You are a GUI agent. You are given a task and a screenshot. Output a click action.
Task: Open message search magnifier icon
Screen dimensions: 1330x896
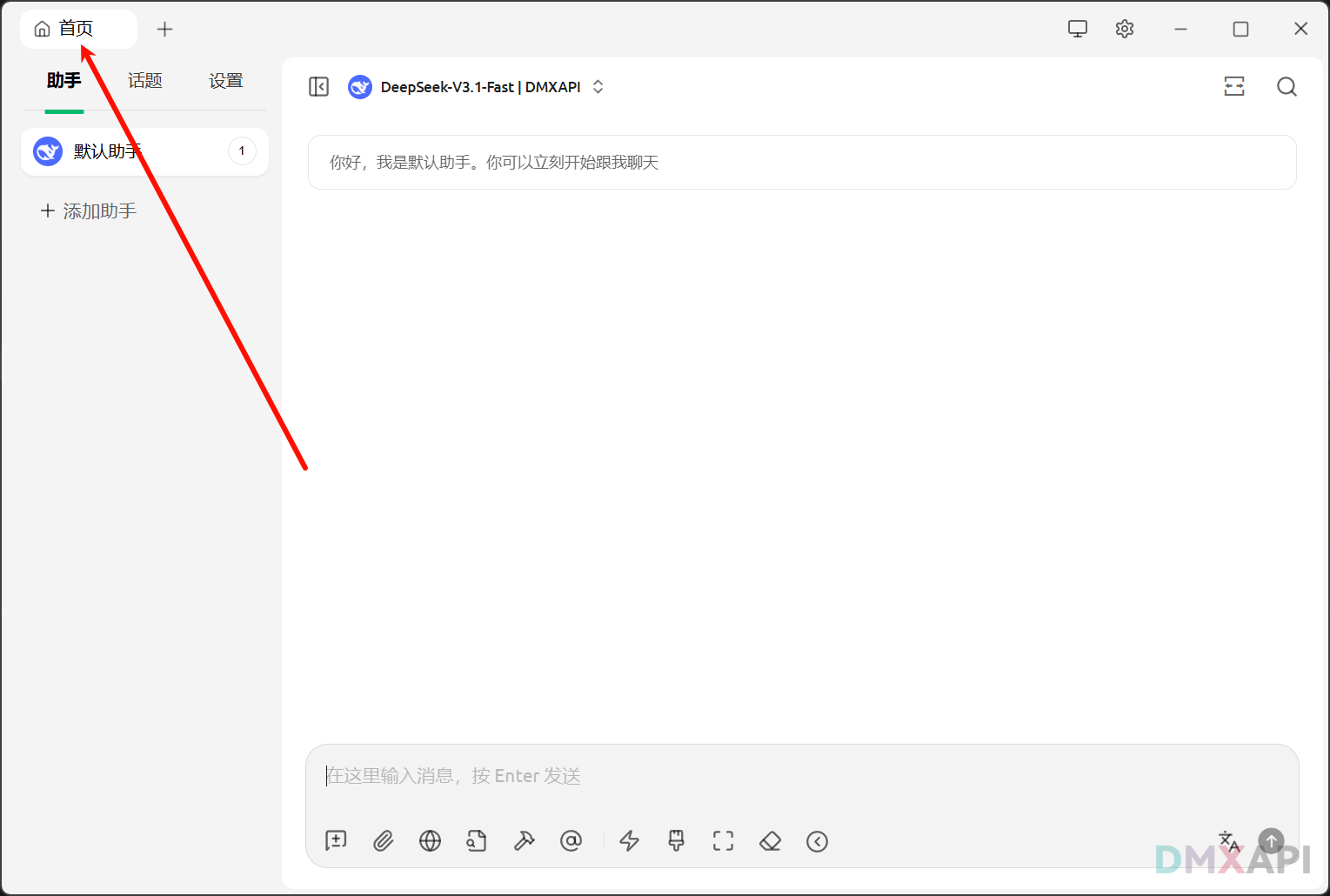(x=1287, y=86)
